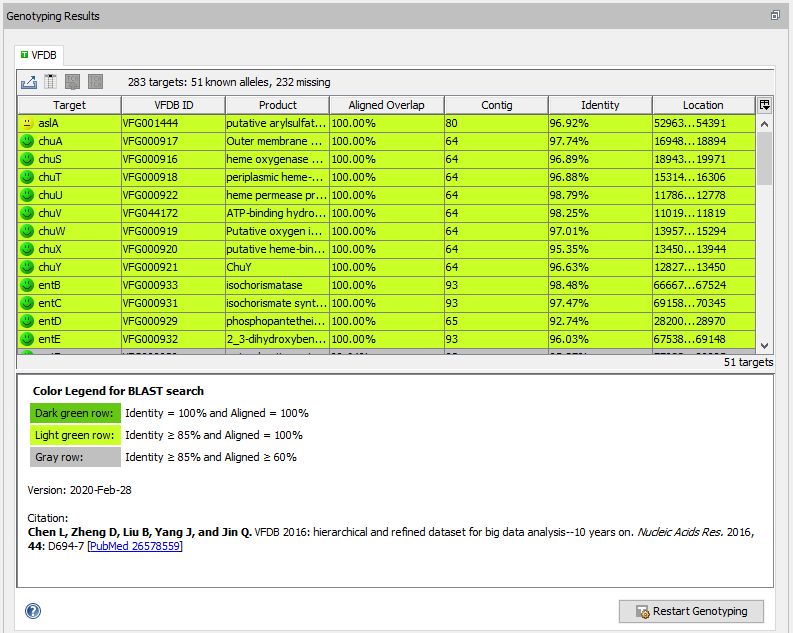This screenshot has width=793, height=633.
Task: Select the chuY row VFDB ID cell
Action: click(173, 267)
